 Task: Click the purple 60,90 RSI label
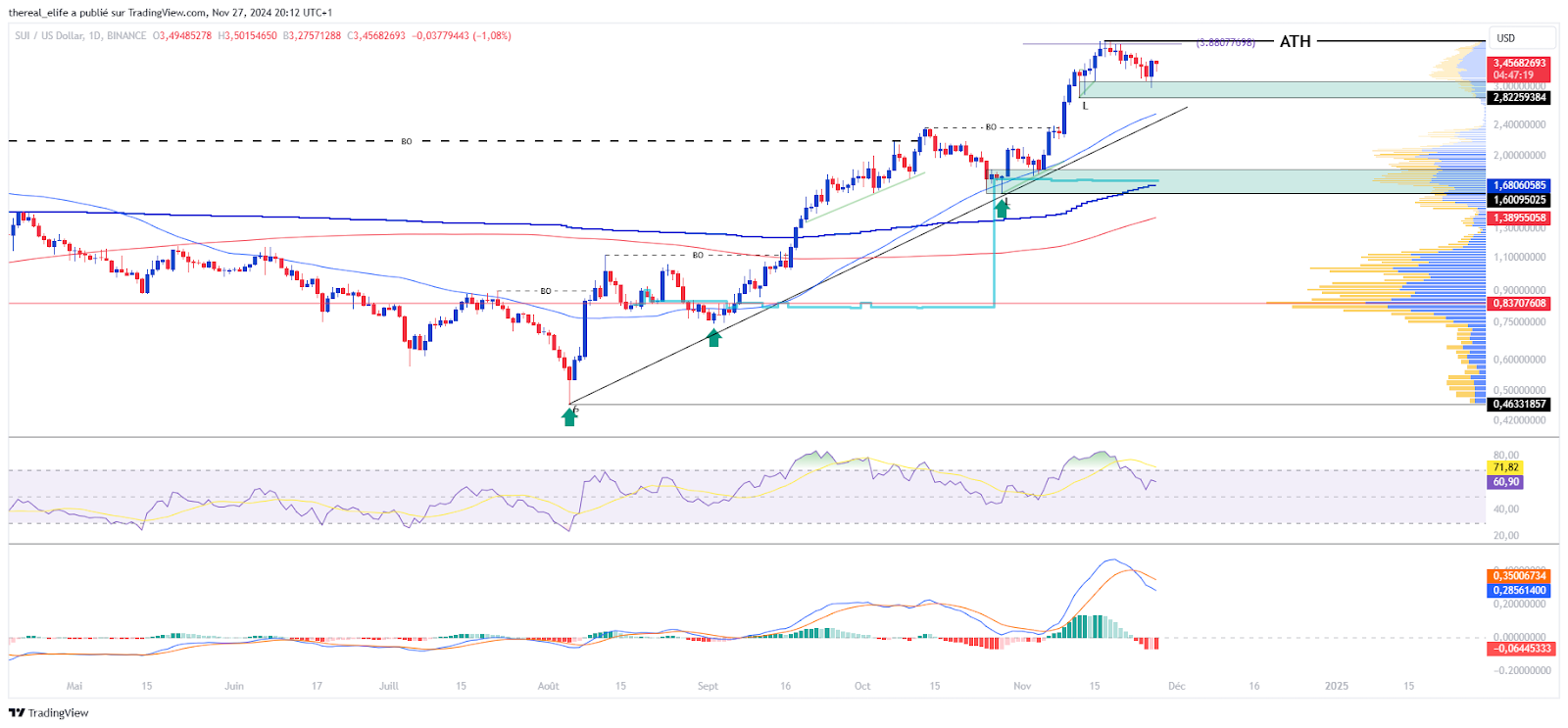[1505, 482]
